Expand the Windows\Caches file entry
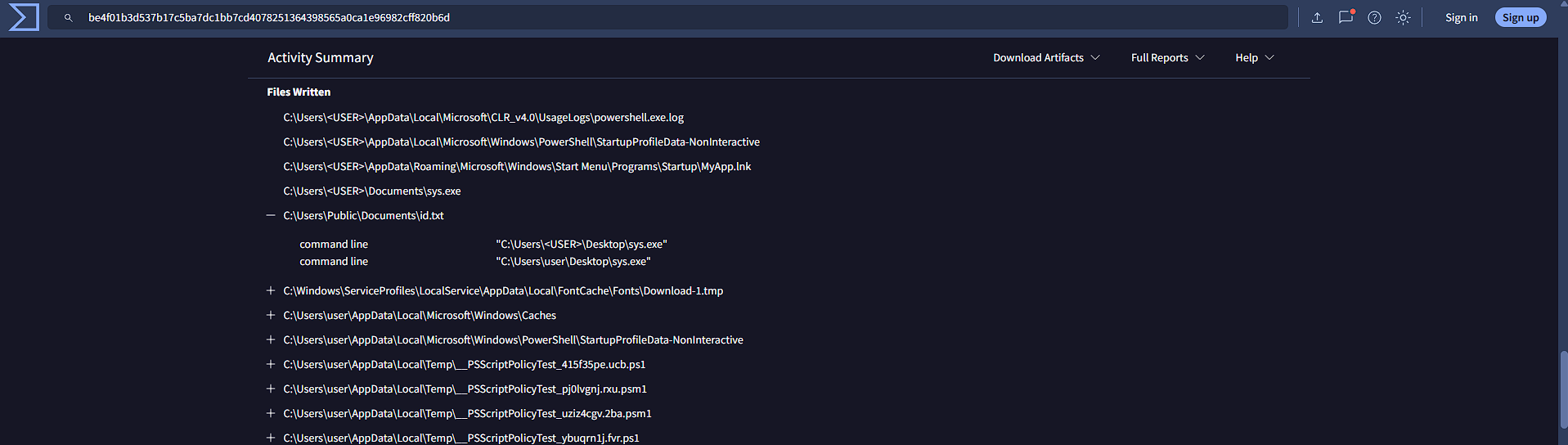 tap(271, 315)
